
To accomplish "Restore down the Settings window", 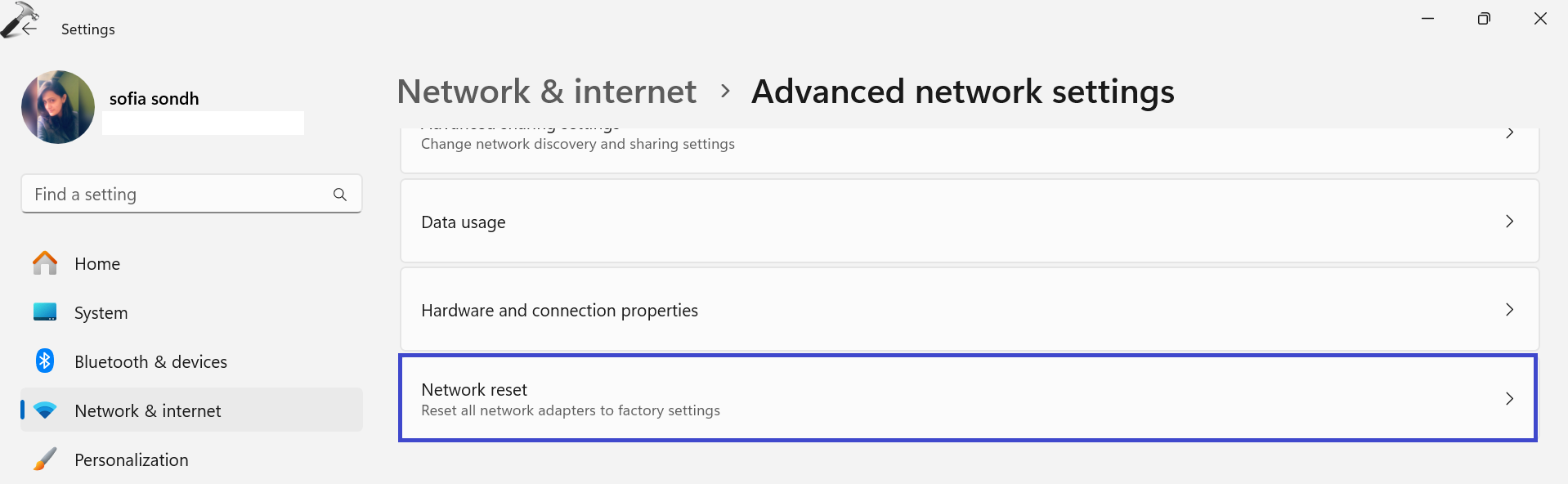I will click(1484, 19).
